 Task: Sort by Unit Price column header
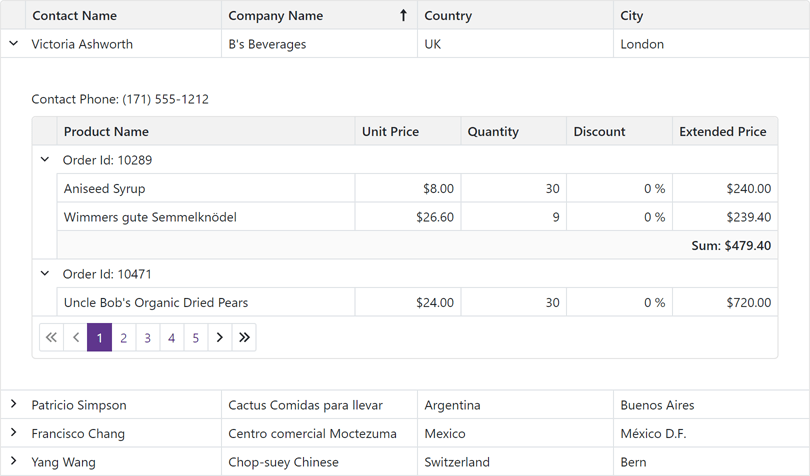coord(390,131)
